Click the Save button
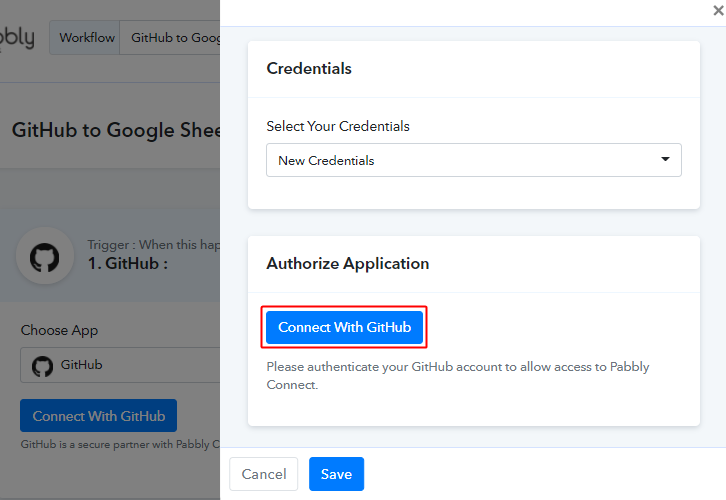 pos(337,474)
